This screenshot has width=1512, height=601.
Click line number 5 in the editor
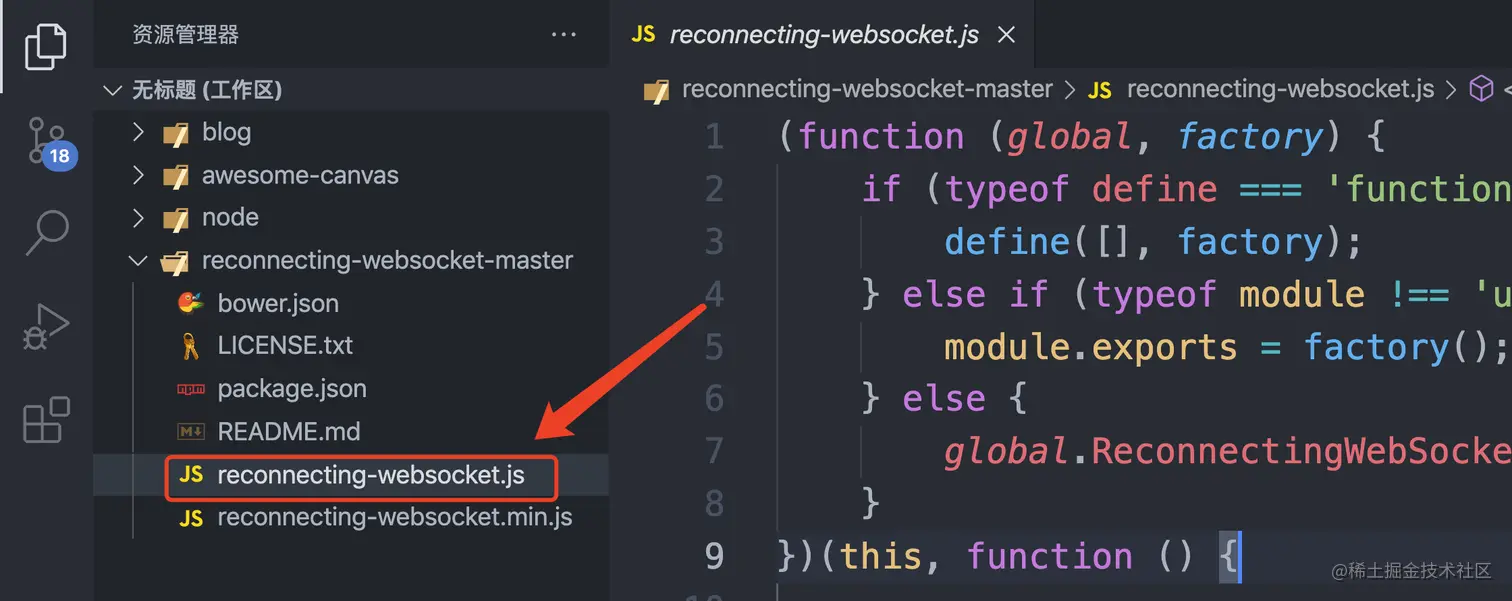[716, 346]
